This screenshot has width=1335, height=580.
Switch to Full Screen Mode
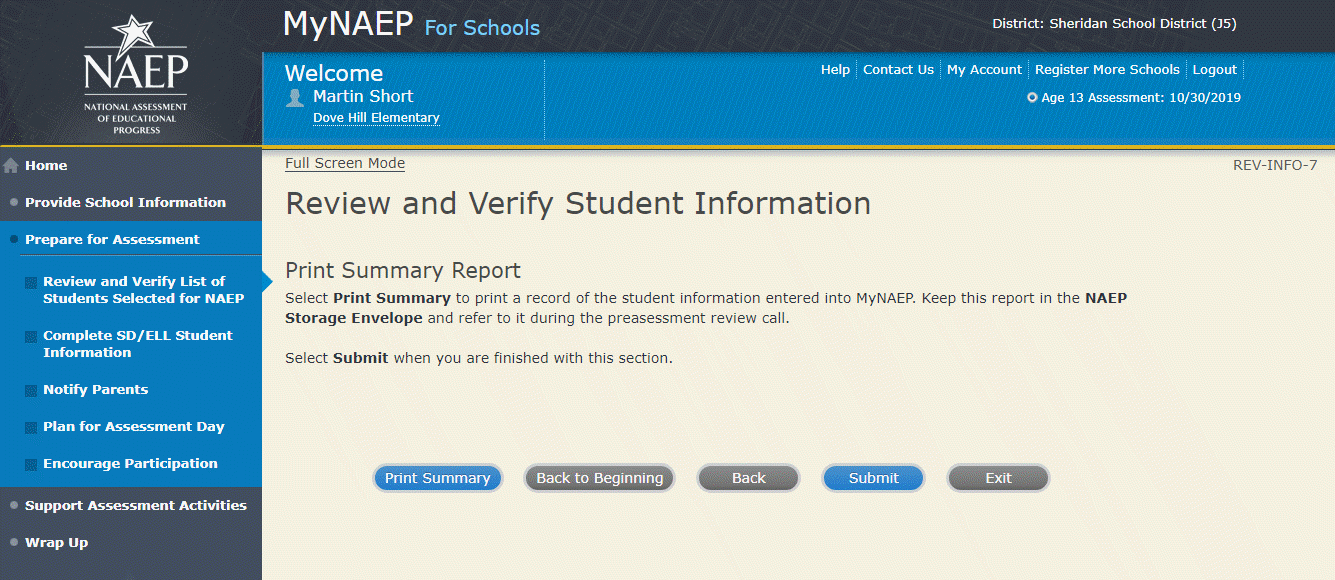coord(345,164)
